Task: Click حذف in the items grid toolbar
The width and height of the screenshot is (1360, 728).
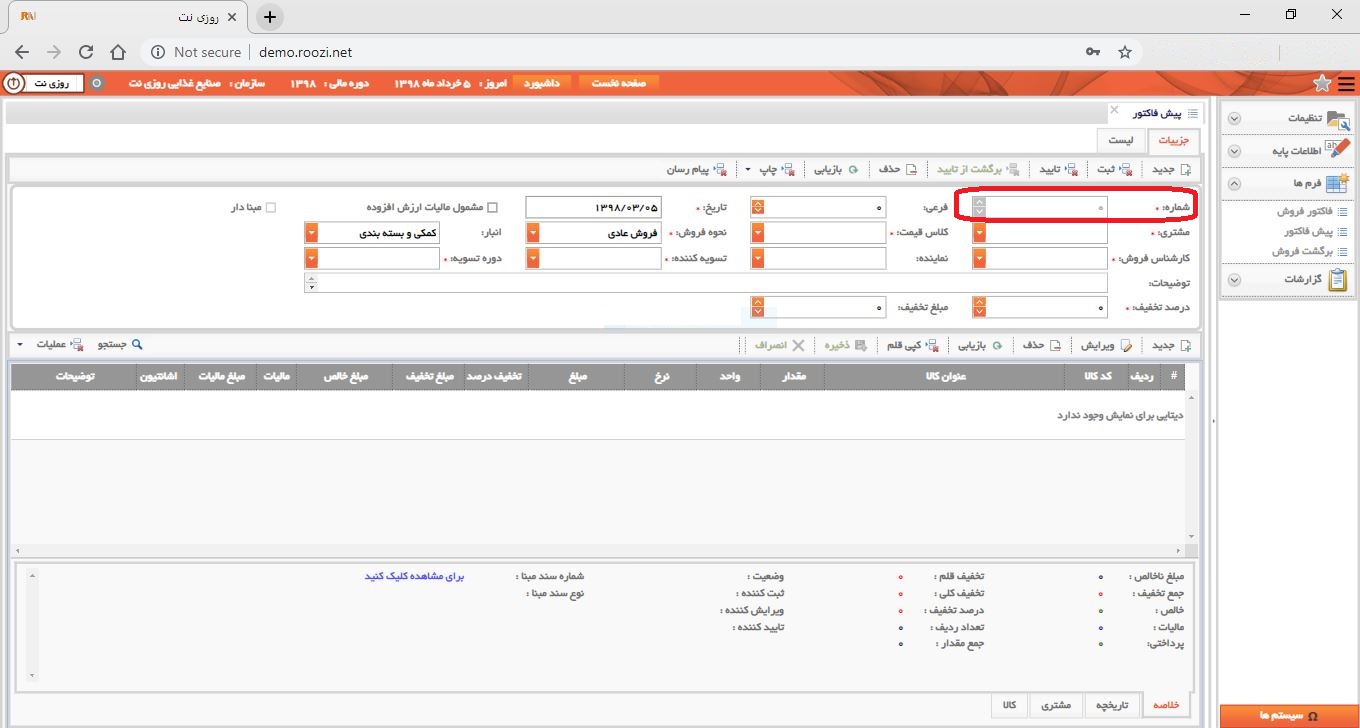Action: (1042, 345)
